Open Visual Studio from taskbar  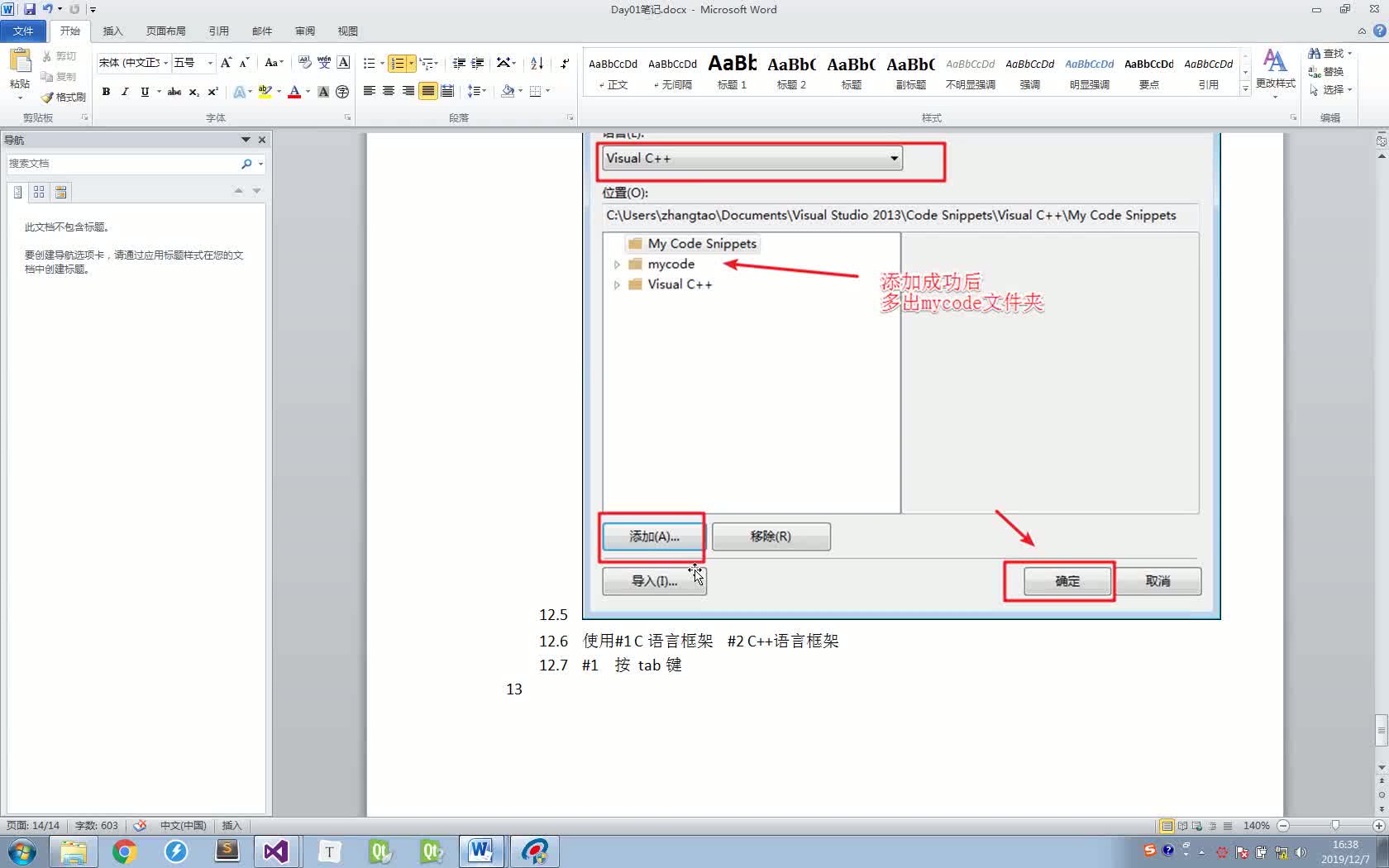click(276, 851)
